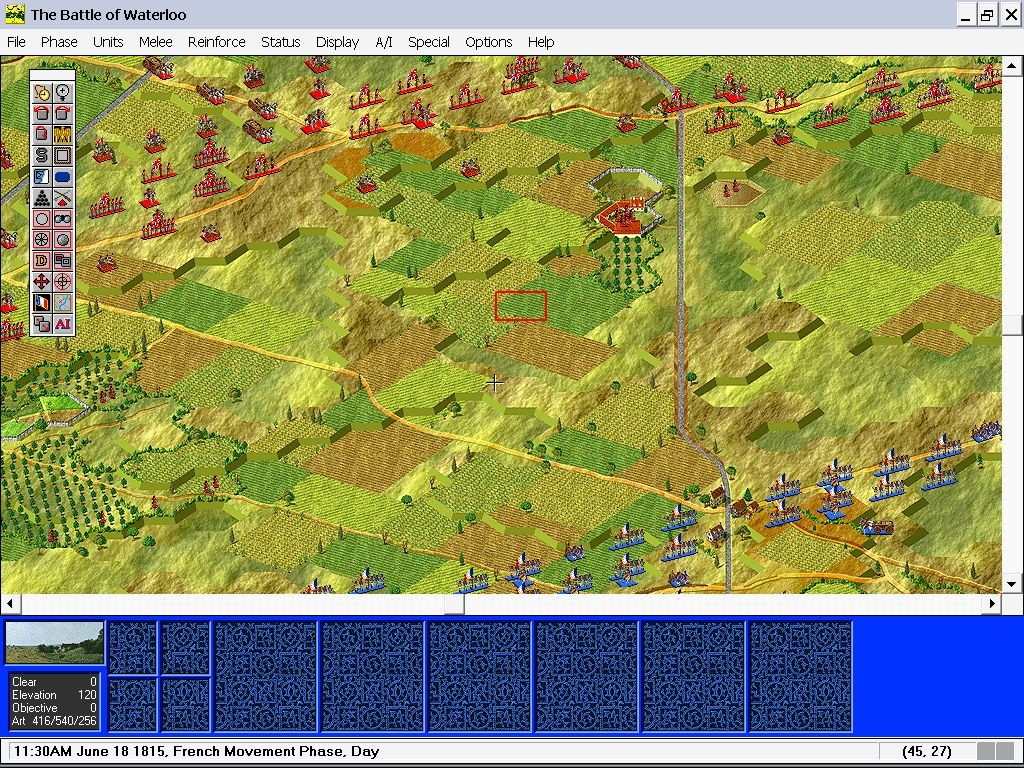Click the binoculars toolbar icon
The height and width of the screenshot is (768, 1024).
[63, 219]
